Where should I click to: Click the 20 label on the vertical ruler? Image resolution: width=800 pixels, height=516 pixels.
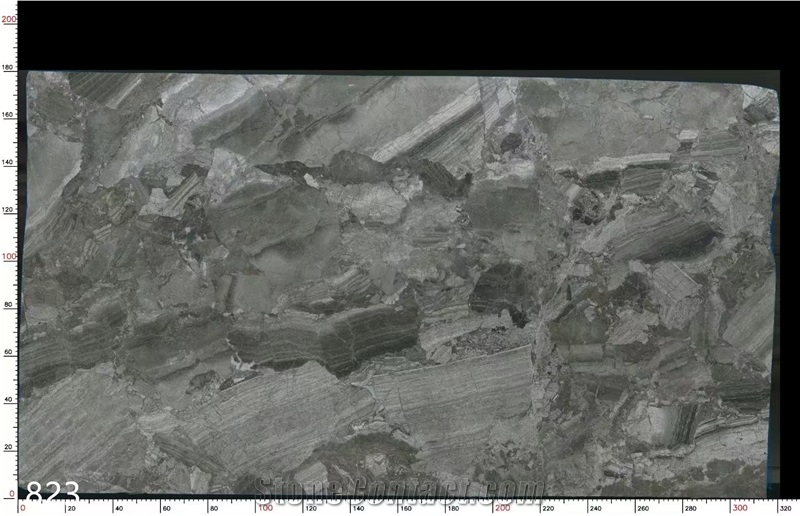8,447
